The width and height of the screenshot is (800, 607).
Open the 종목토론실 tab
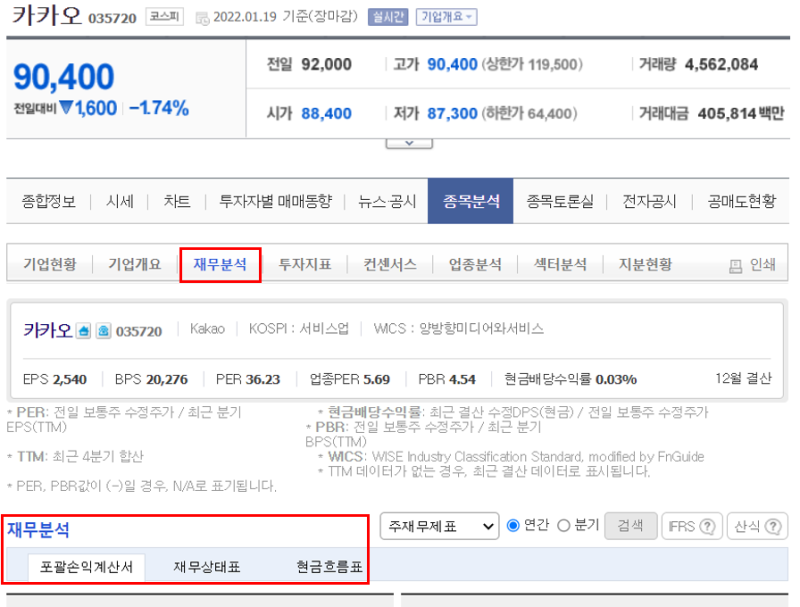tap(560, 201)
